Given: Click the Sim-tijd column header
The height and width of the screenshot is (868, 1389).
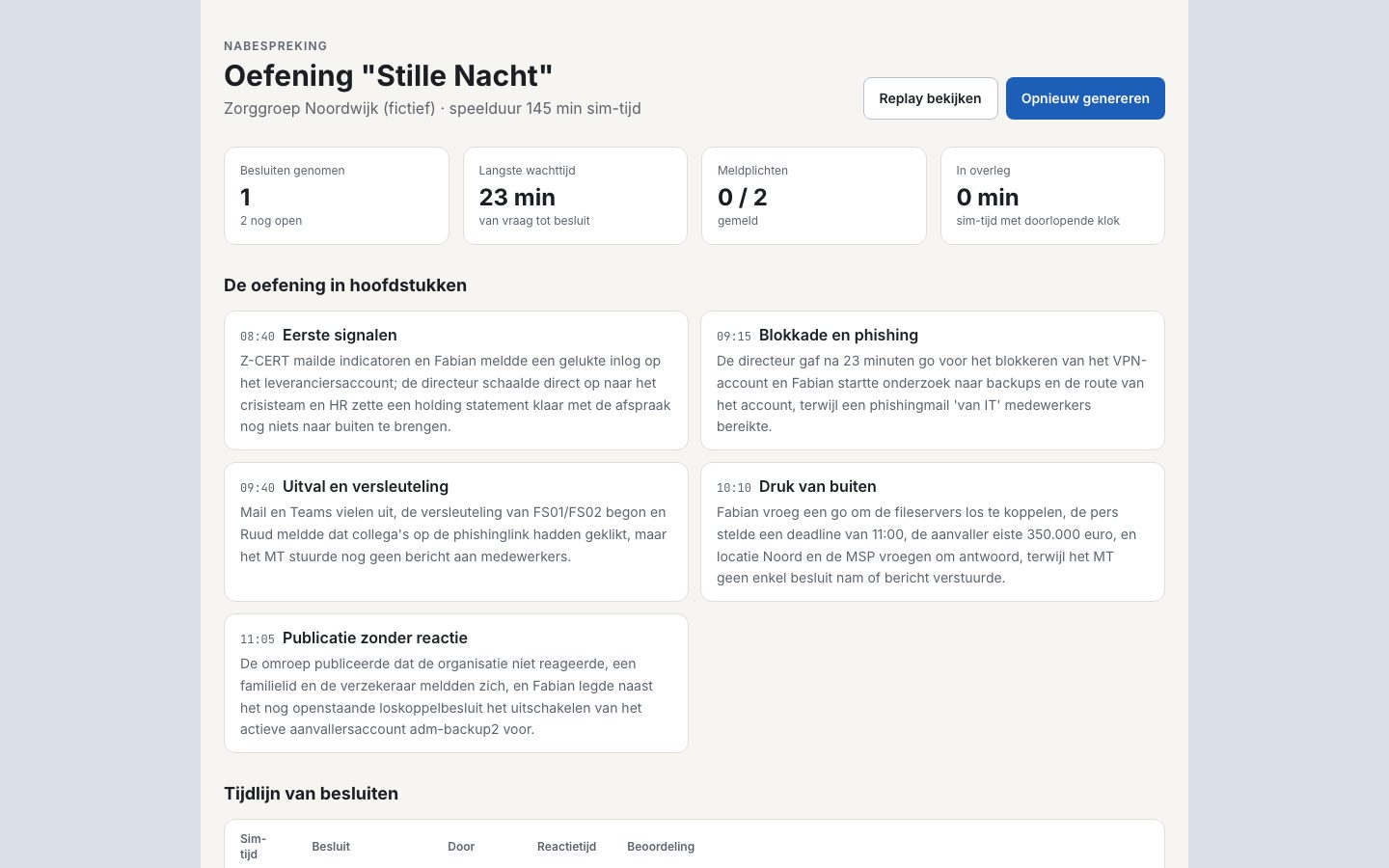Looking at the screenshot, I should [253, 847].
